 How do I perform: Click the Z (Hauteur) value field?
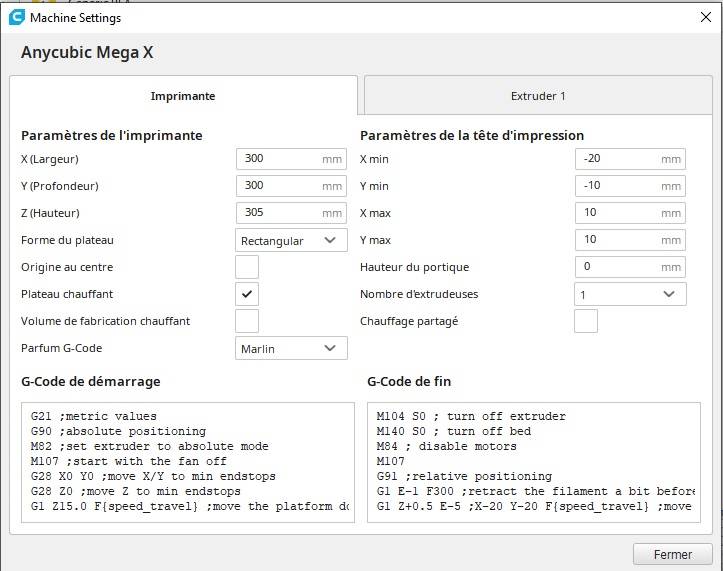pyautogui.click(x=280, y=213)
